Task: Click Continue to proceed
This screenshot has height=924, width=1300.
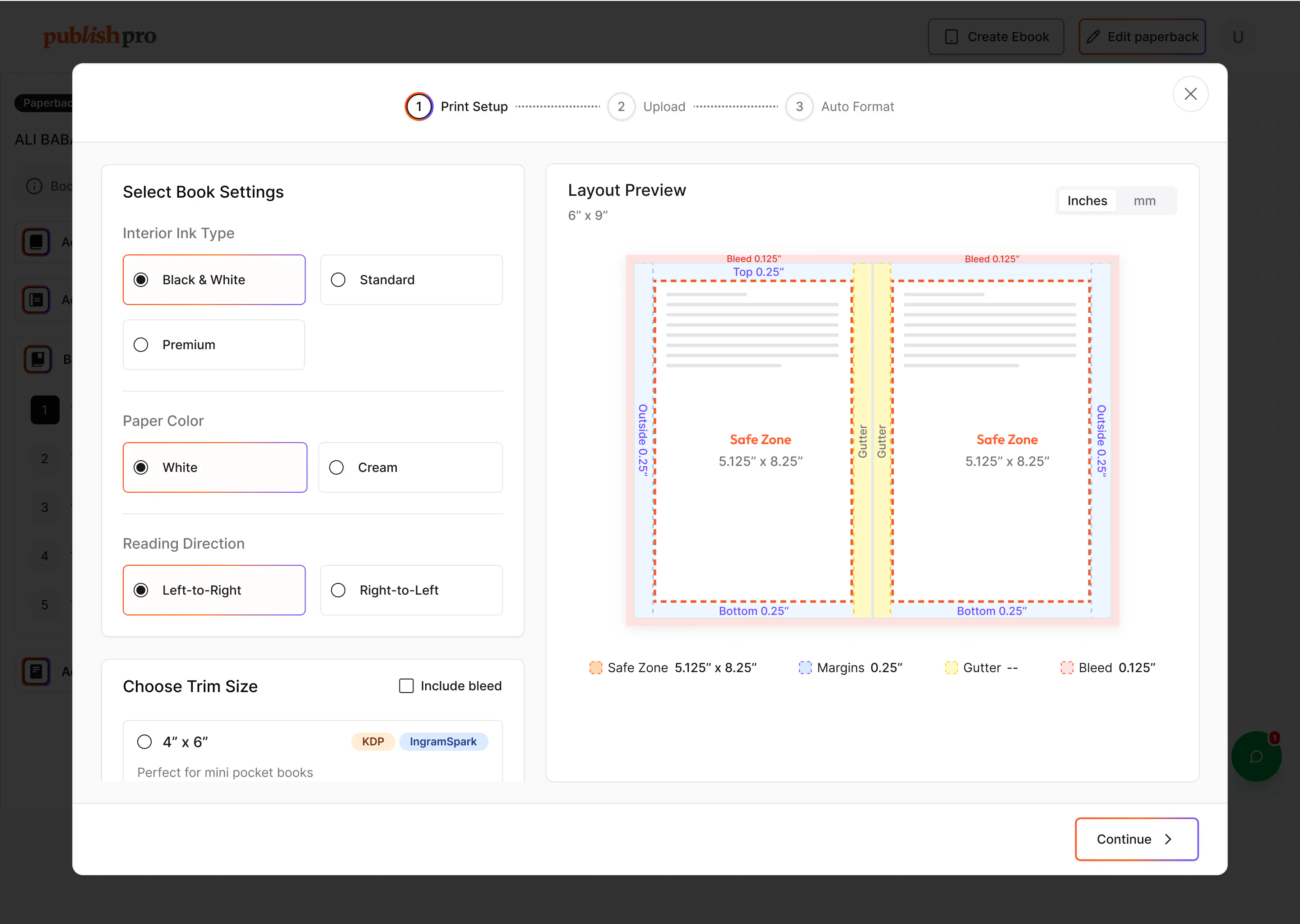Action: coord(1137,839)
